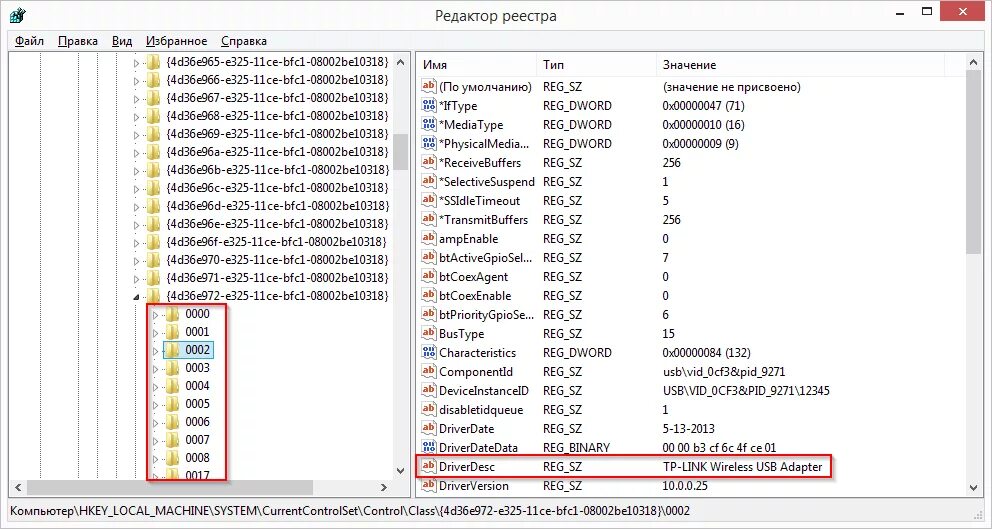Click folder icon of 0001 subkey
The width and height of the screenshot is (992, 529).
172,332
